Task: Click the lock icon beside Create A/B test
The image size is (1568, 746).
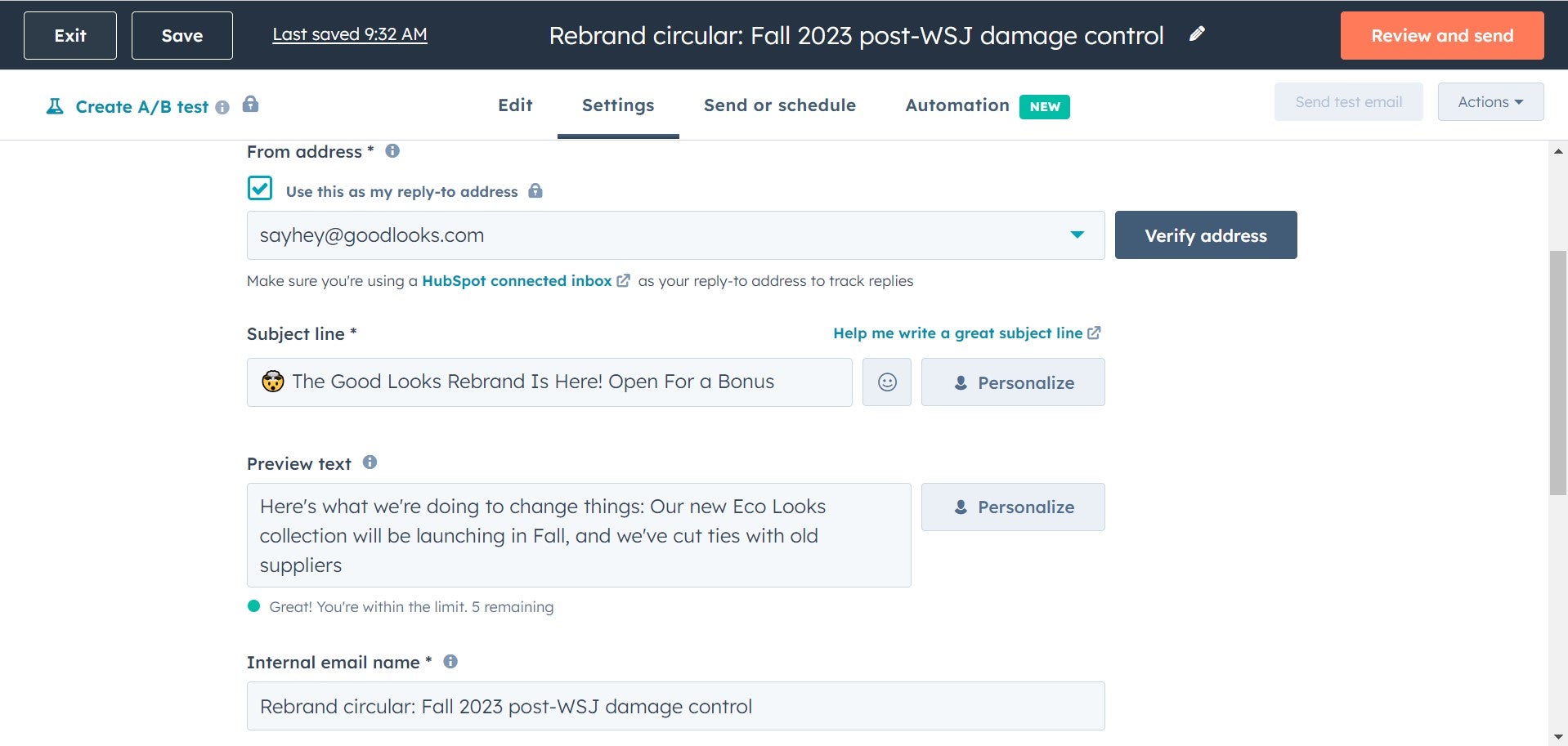Action: 251,105
